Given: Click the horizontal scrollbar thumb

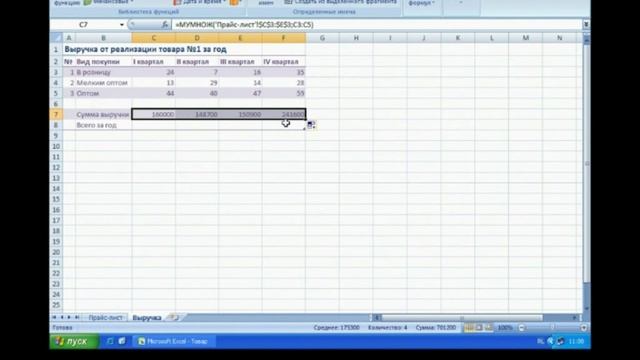Looking at the screenshot, I should click(x=462, y=317).
